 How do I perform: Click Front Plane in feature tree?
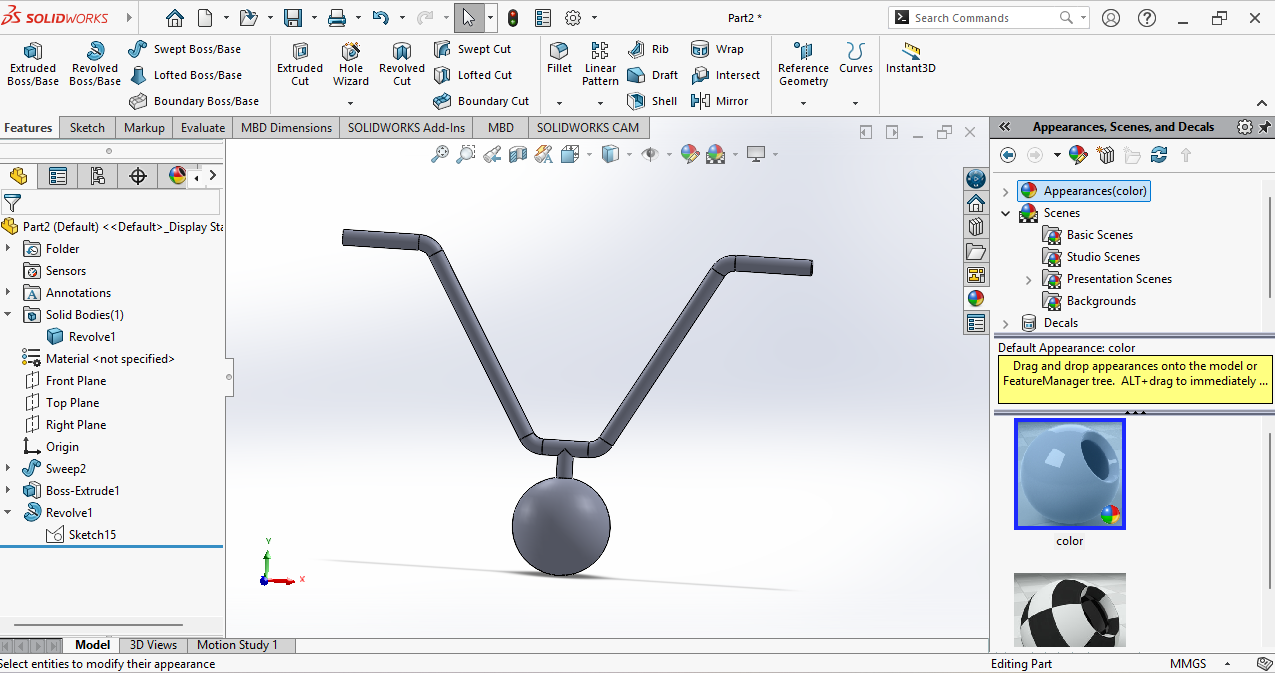point(64,381)
